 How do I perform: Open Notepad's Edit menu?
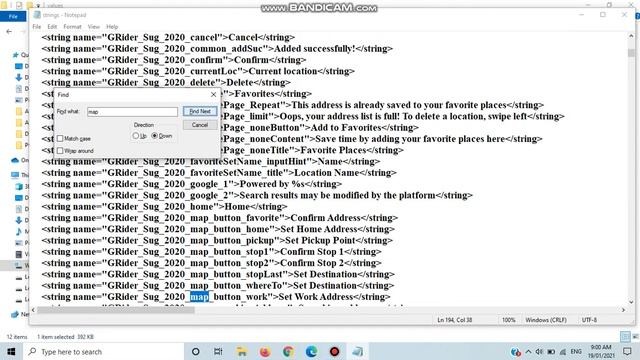pos(52,27)
